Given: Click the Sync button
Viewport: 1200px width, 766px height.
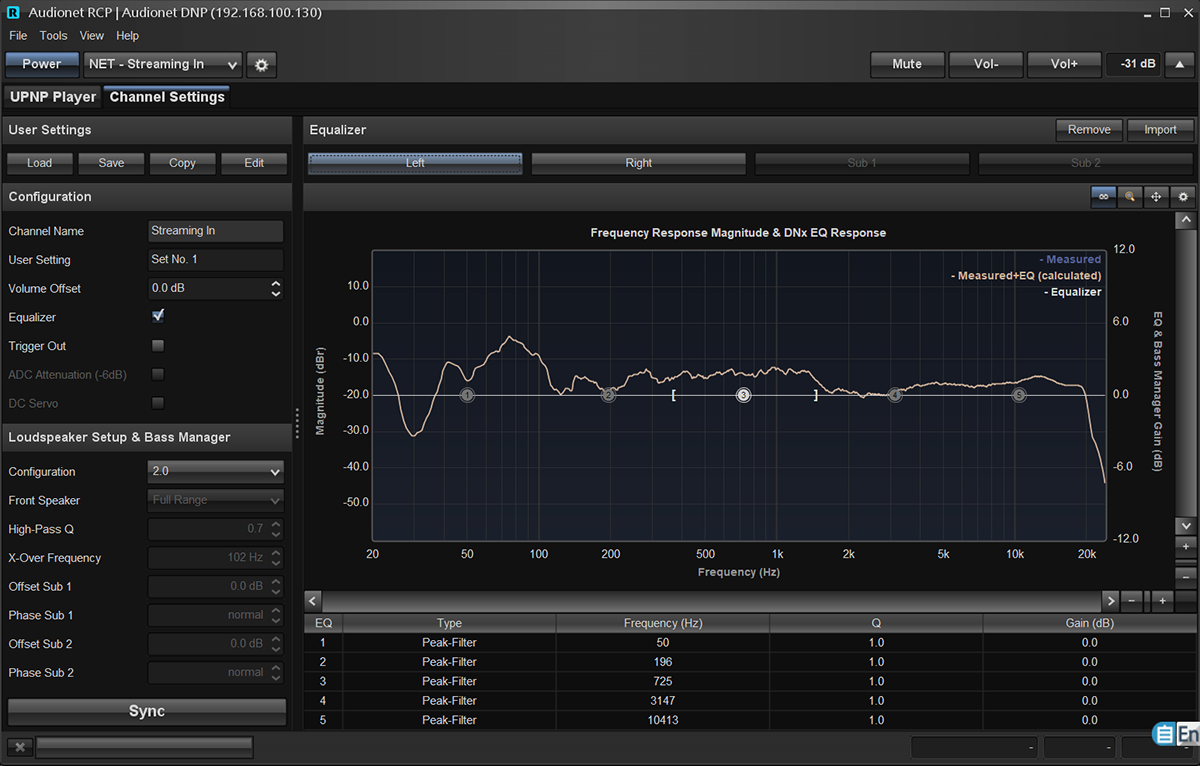Looking at the screenshot, I should coord(147,711).
